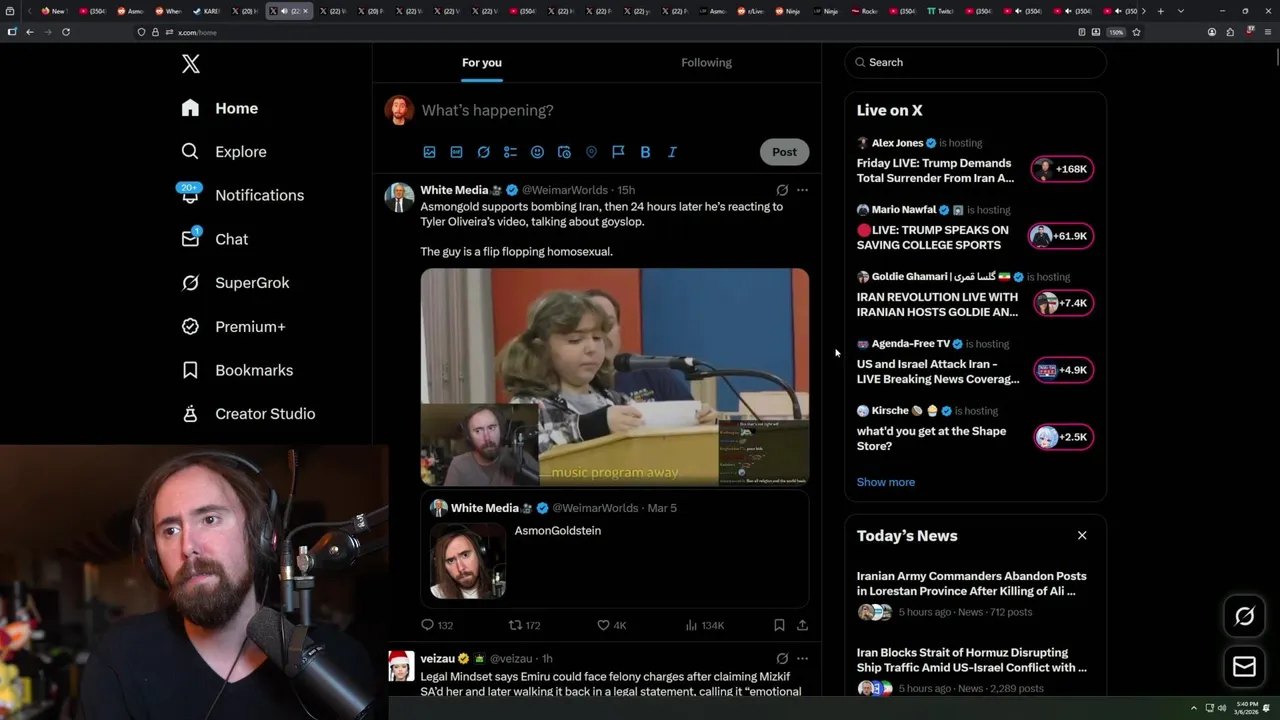The height and width of the screenshot is (720, 1280).
Task: Open more options on White Media post
Action: point(802,190)
